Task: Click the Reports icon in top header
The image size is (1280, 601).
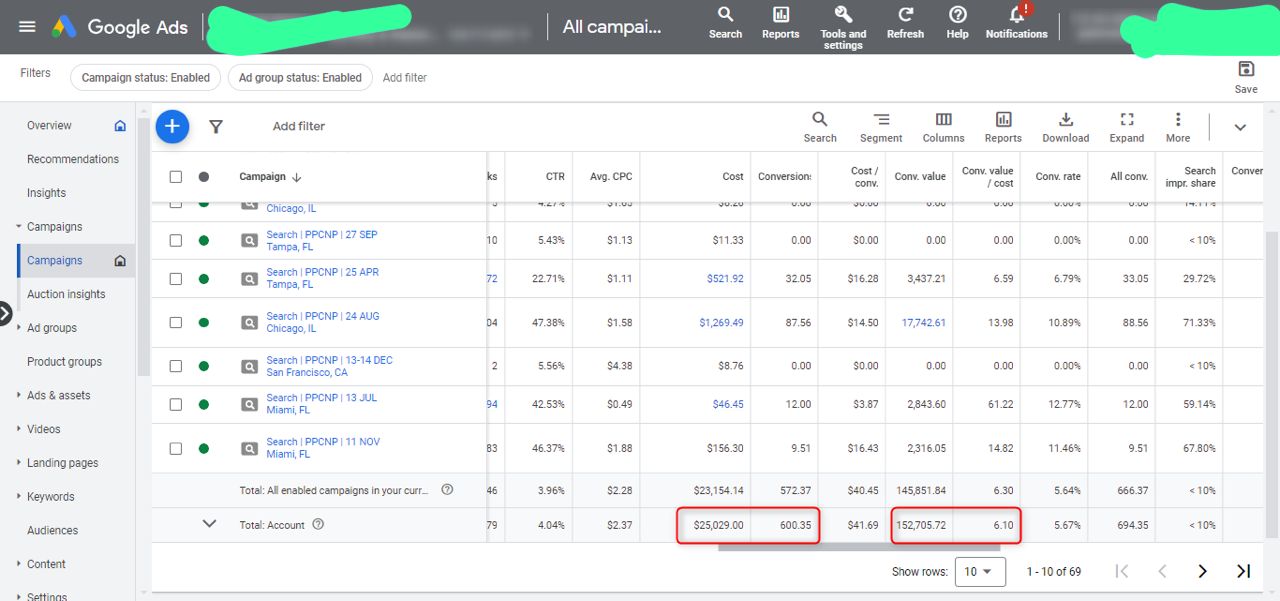Action: pyautogui.click(x=780, y=16)
